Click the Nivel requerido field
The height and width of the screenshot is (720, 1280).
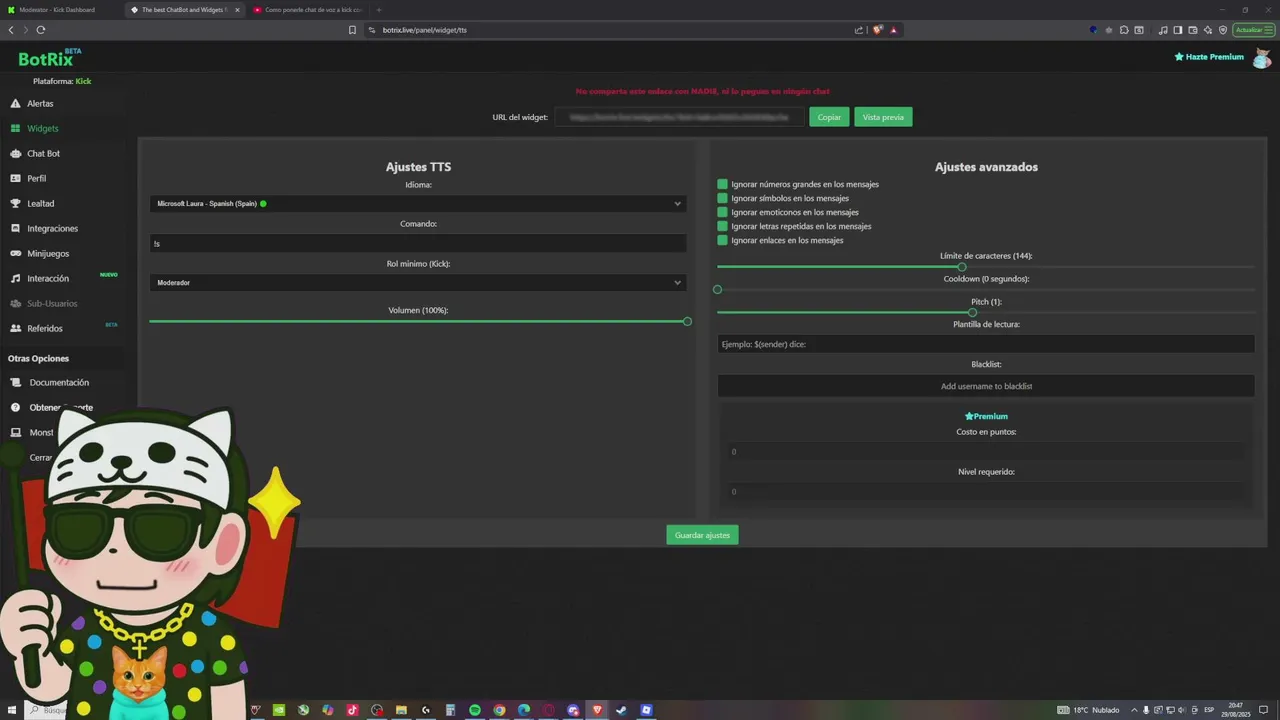click(985, 491)
